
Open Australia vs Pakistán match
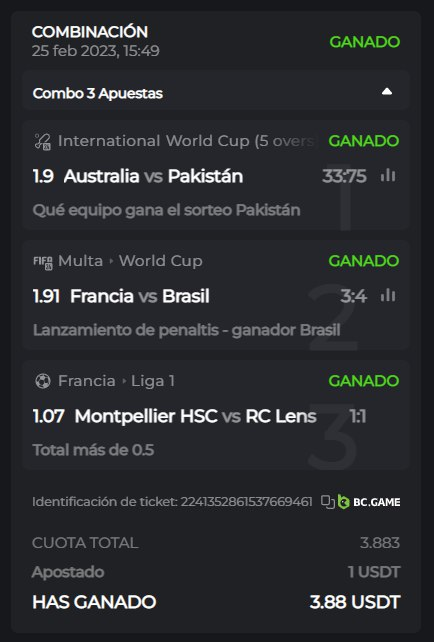click(x=153, y=176)
